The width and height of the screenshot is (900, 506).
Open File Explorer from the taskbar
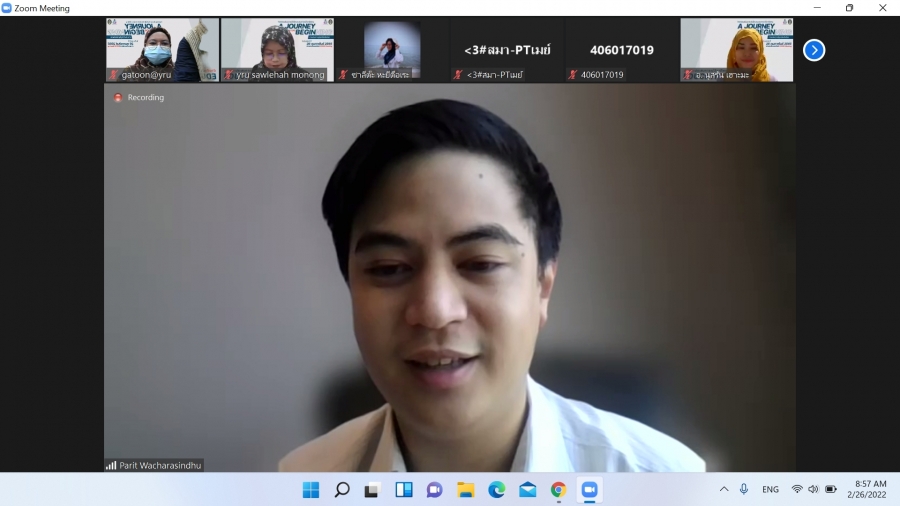click(x=465, y=490)
